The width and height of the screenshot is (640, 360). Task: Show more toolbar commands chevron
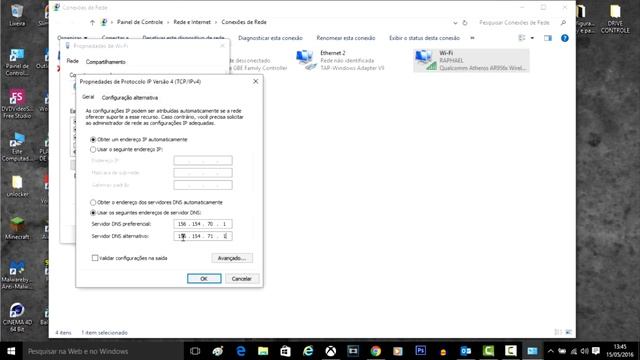472,38
